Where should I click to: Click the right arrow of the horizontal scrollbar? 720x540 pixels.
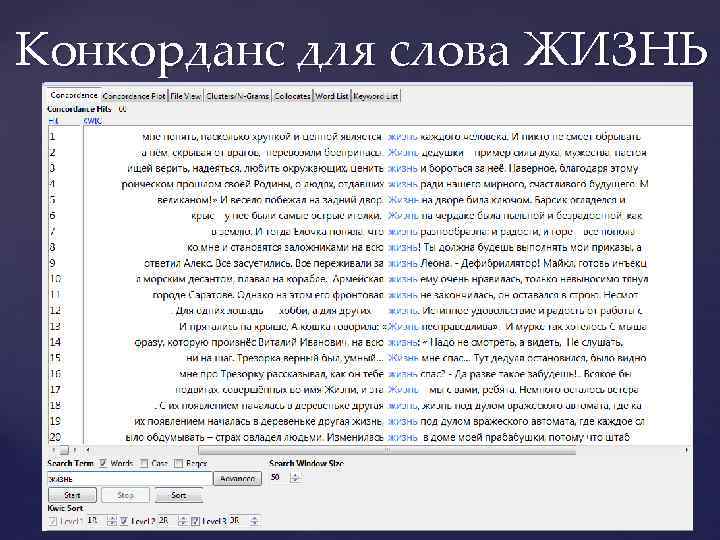tap(686, 450)
